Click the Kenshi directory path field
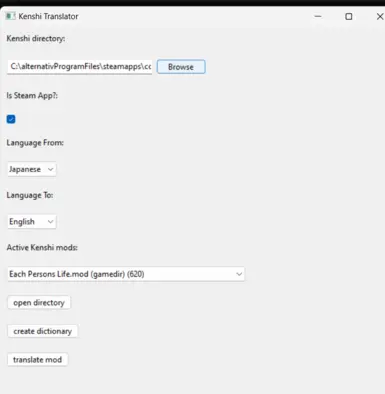Image resolution: width=385 pixels, height=394 pixels. (80, 67)
